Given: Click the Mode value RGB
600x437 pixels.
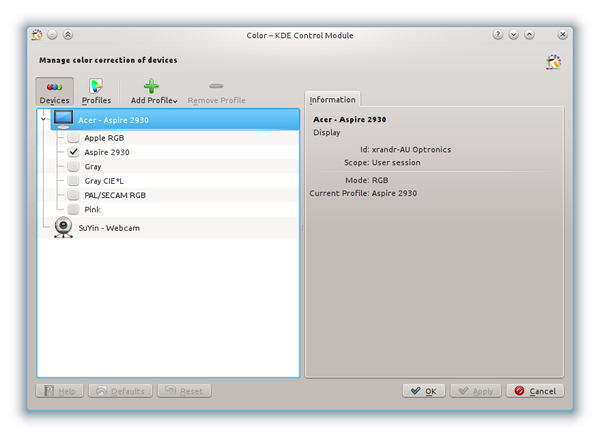Looking at the screenshot, I should [x=380, y=180].
